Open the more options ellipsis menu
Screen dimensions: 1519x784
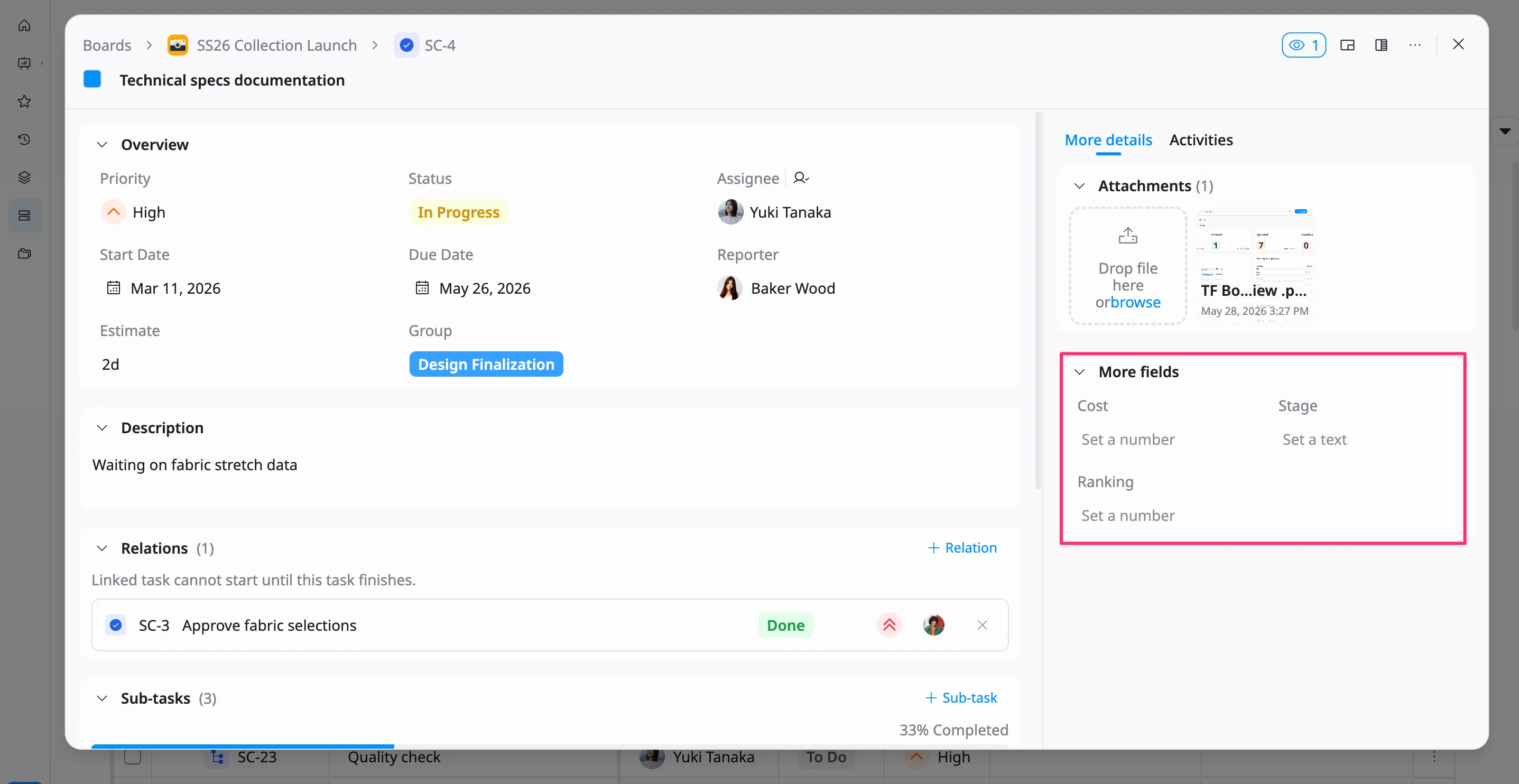[1415, 45]
